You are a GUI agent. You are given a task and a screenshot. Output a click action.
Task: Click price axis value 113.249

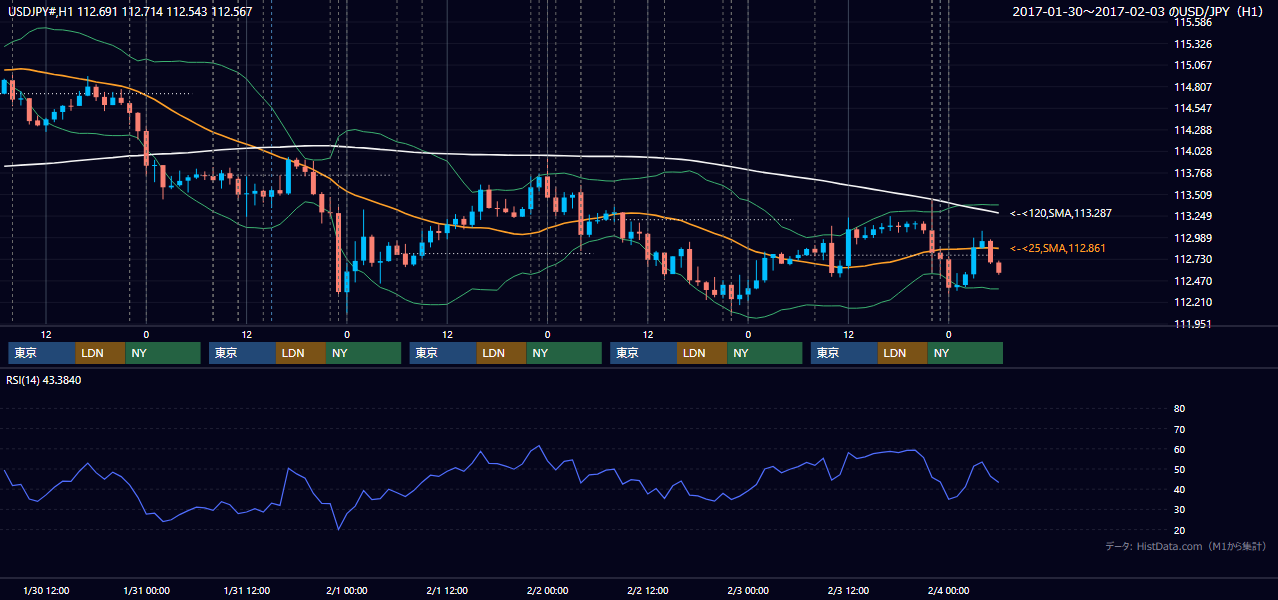click(1195, 216)
